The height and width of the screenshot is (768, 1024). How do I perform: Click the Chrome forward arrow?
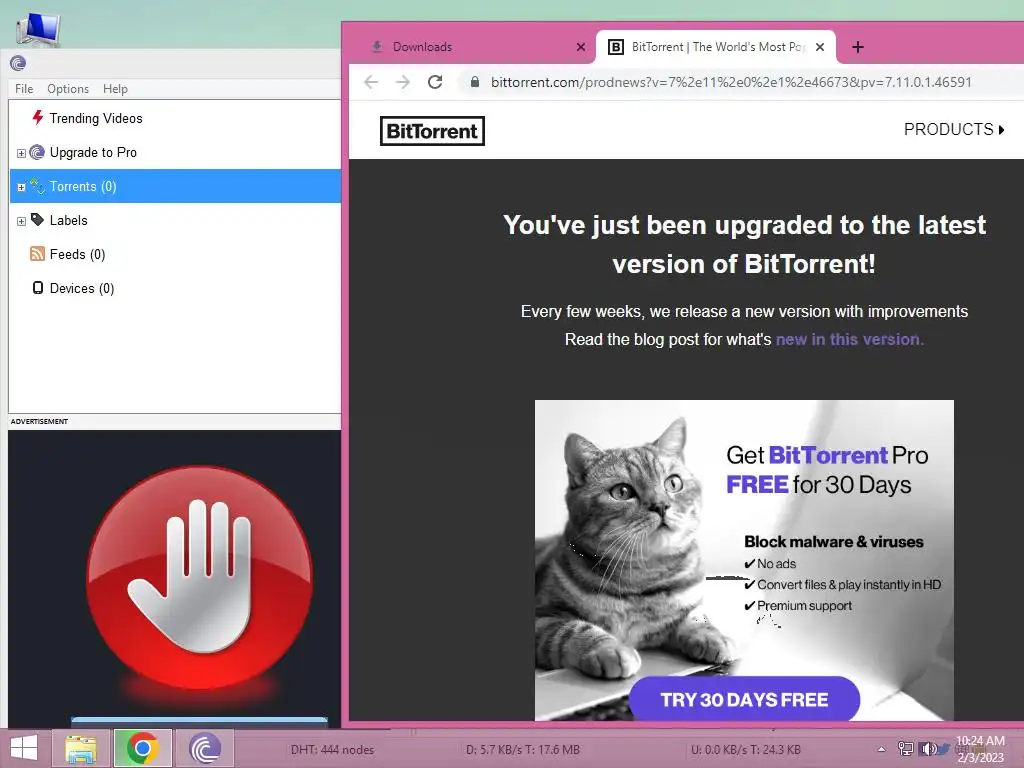403,82
